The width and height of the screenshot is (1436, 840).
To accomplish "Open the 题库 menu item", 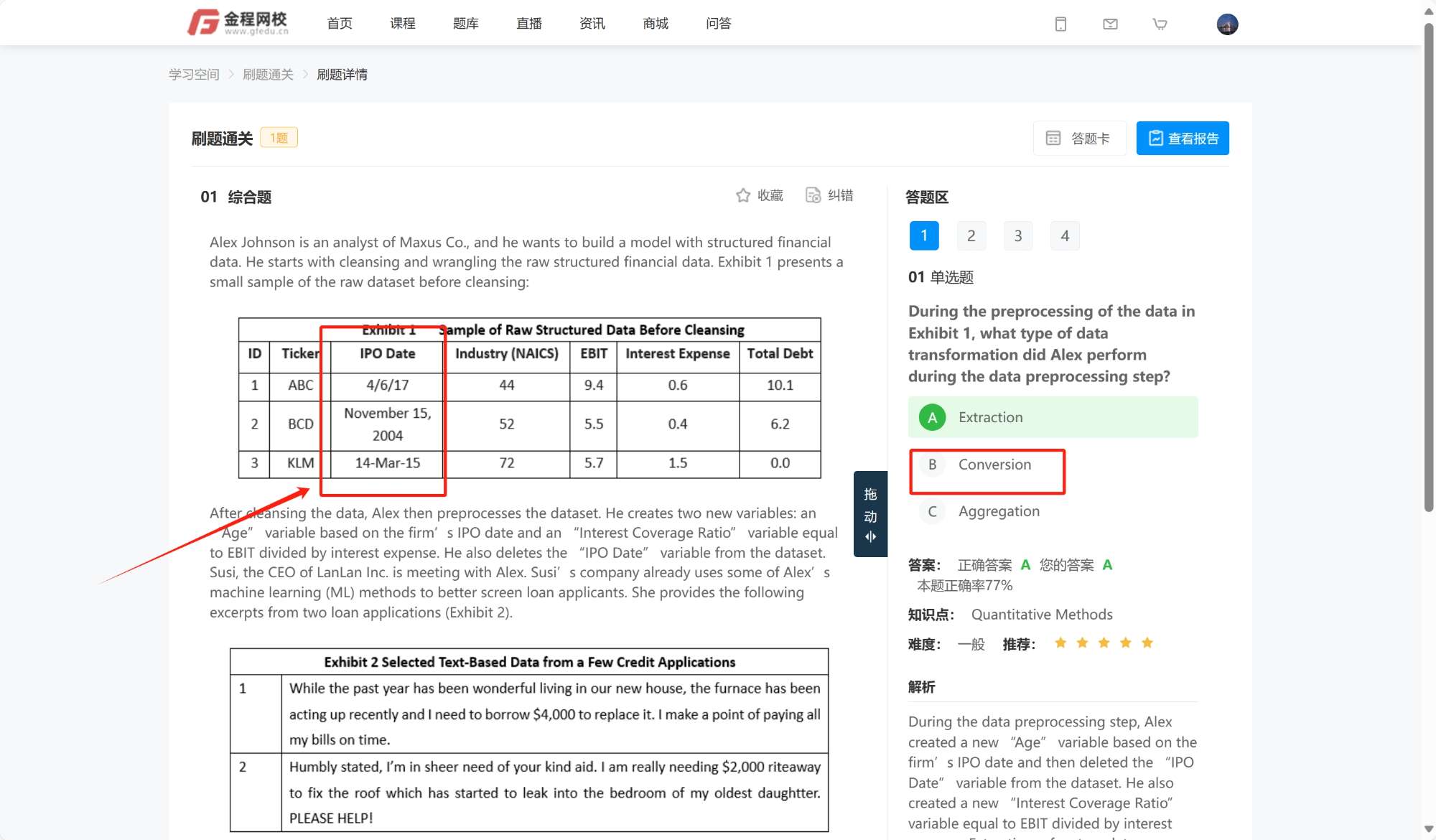I will pyautogui.click(x=465, y=24).
